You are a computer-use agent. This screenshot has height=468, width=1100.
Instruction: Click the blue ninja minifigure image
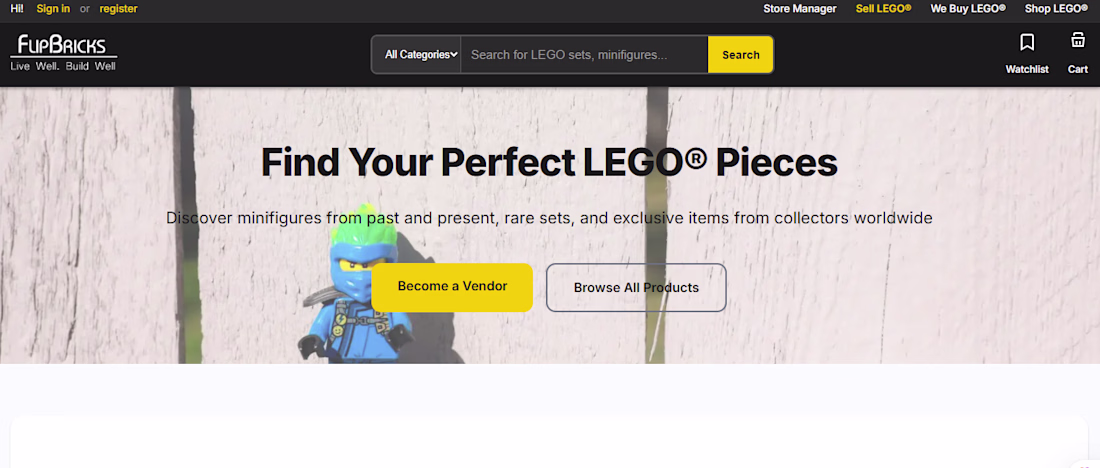(358, 284)
